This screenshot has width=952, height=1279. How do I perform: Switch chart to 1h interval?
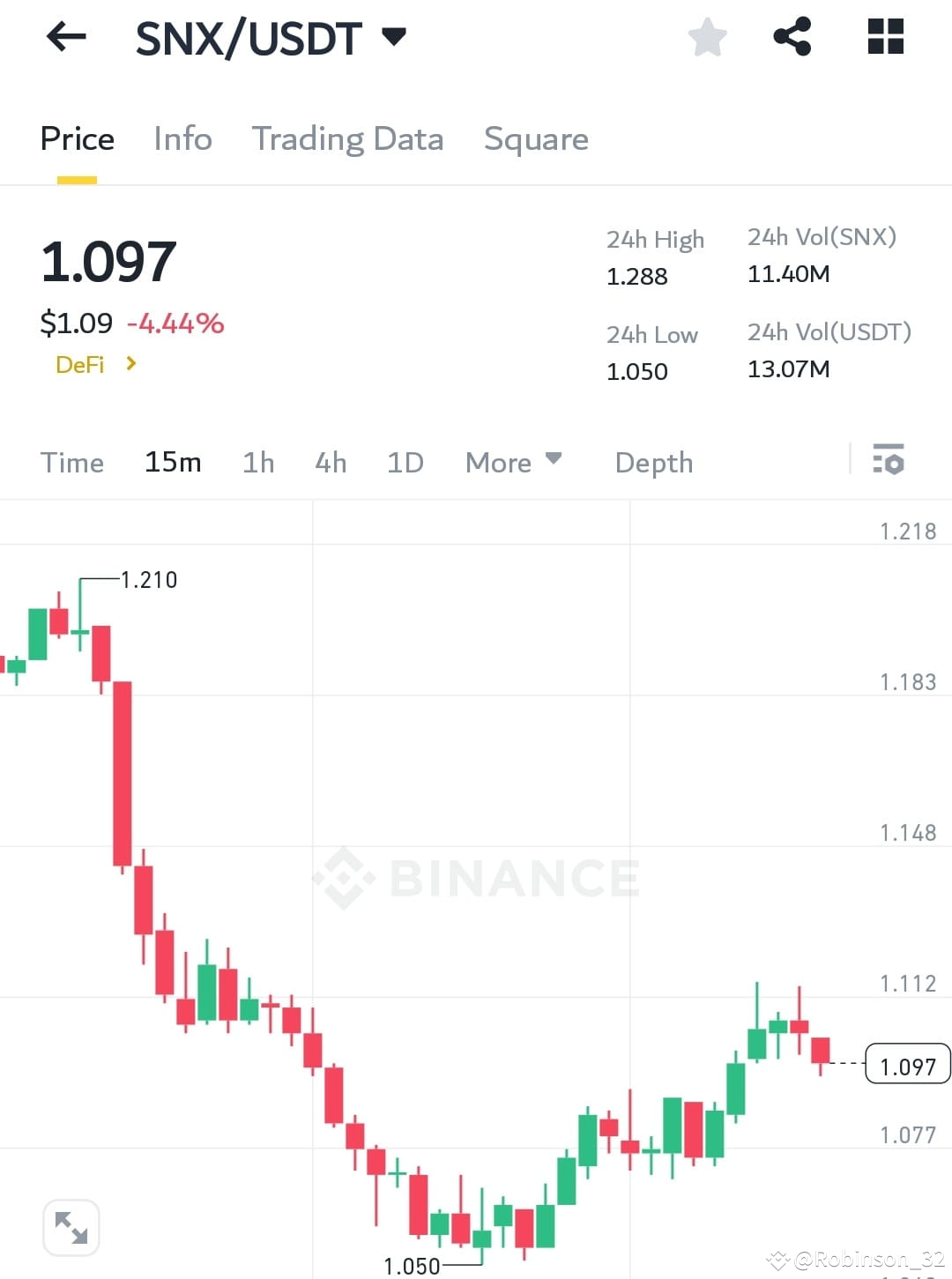257,462
